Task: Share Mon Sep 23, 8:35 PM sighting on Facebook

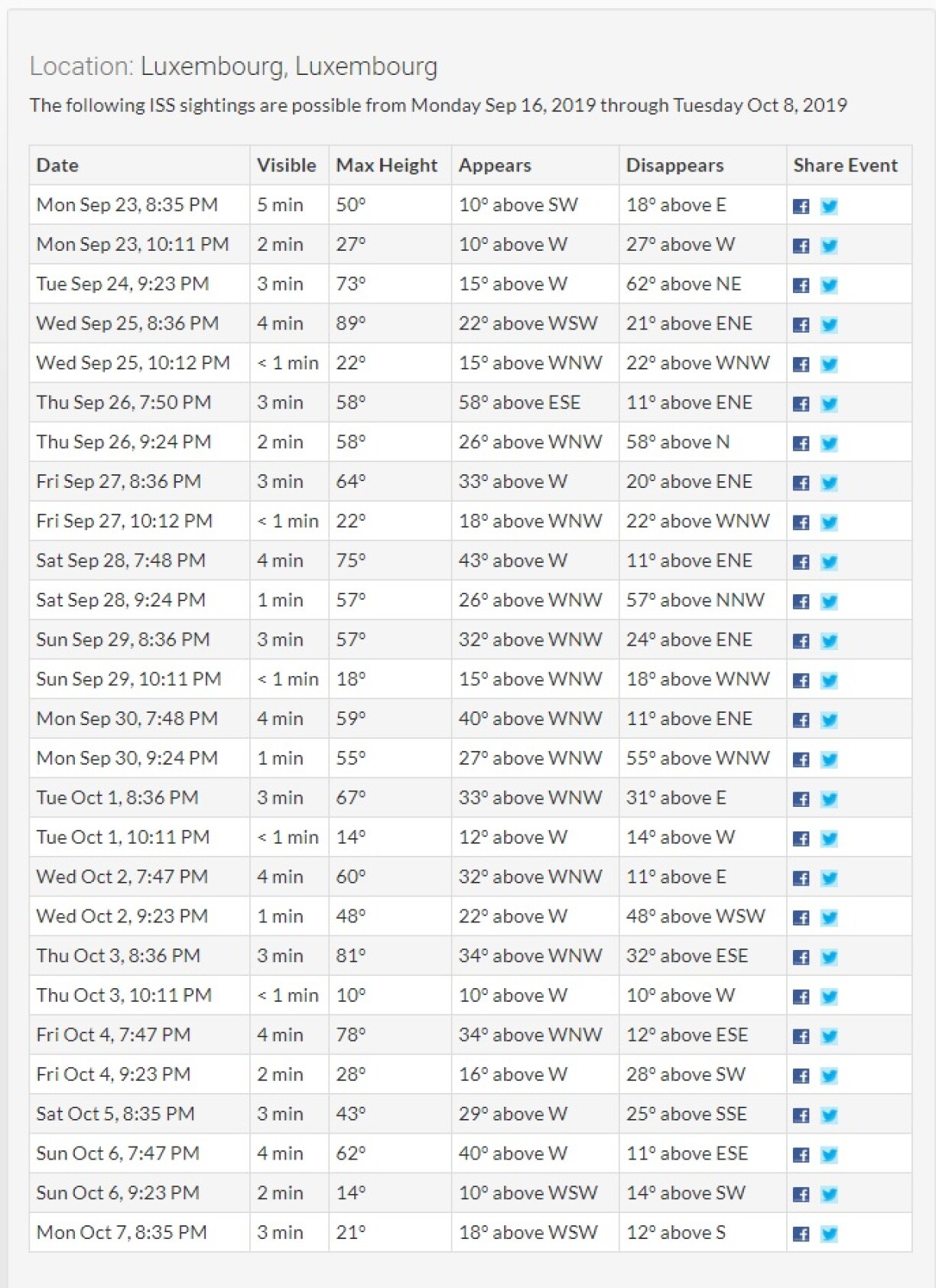Action: pos(801,207)
